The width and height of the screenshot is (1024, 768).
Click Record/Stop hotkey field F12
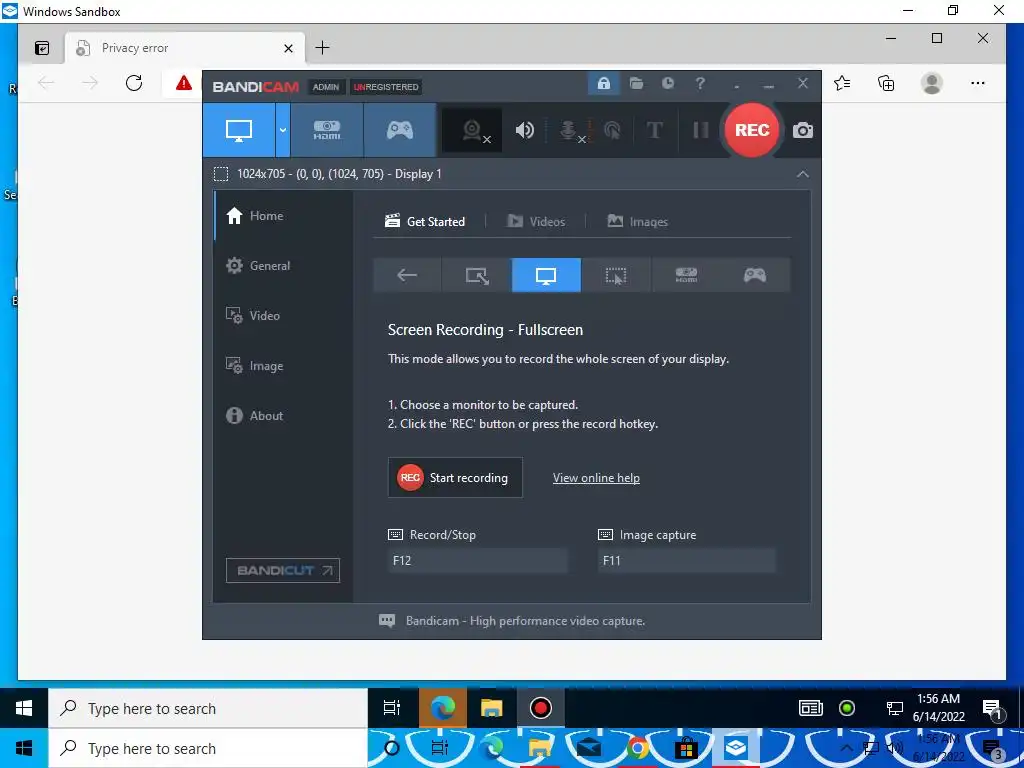(x=478, y=560)
